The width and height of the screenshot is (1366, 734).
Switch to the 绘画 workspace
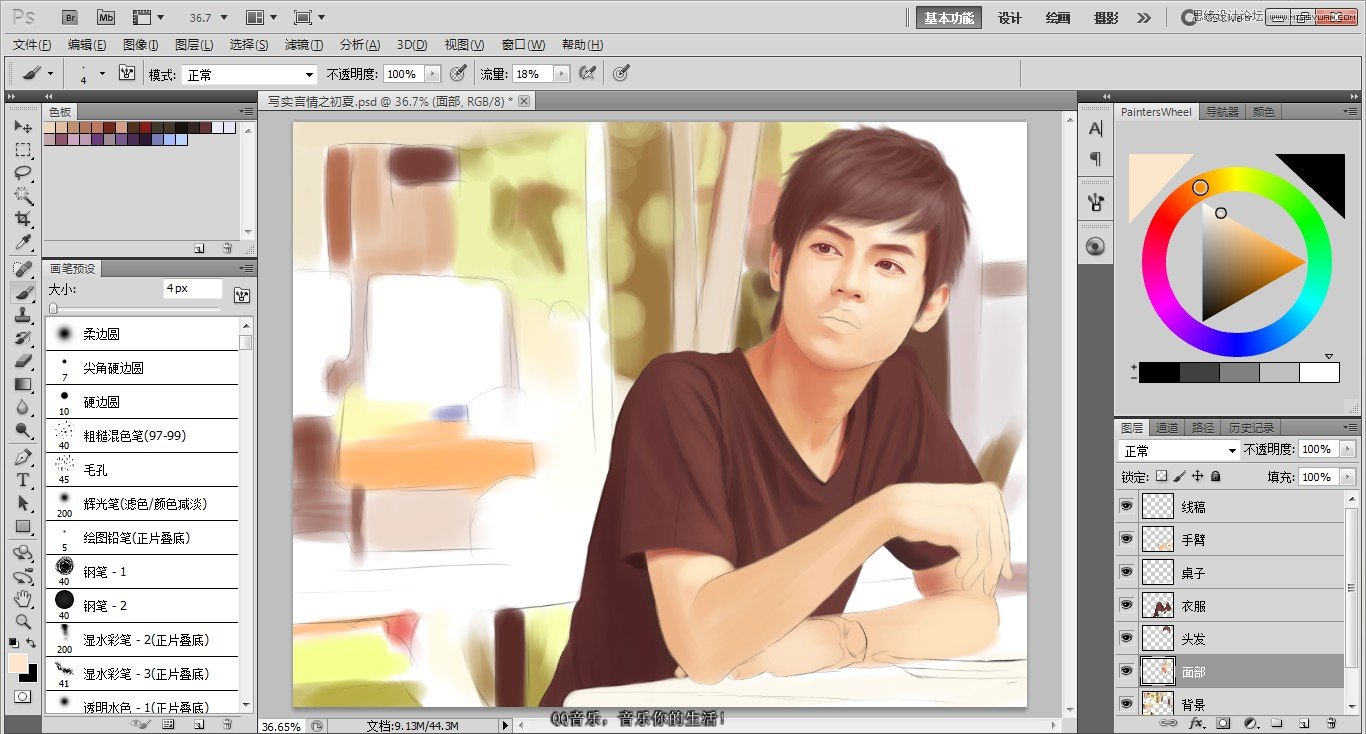click(1058, 18)
